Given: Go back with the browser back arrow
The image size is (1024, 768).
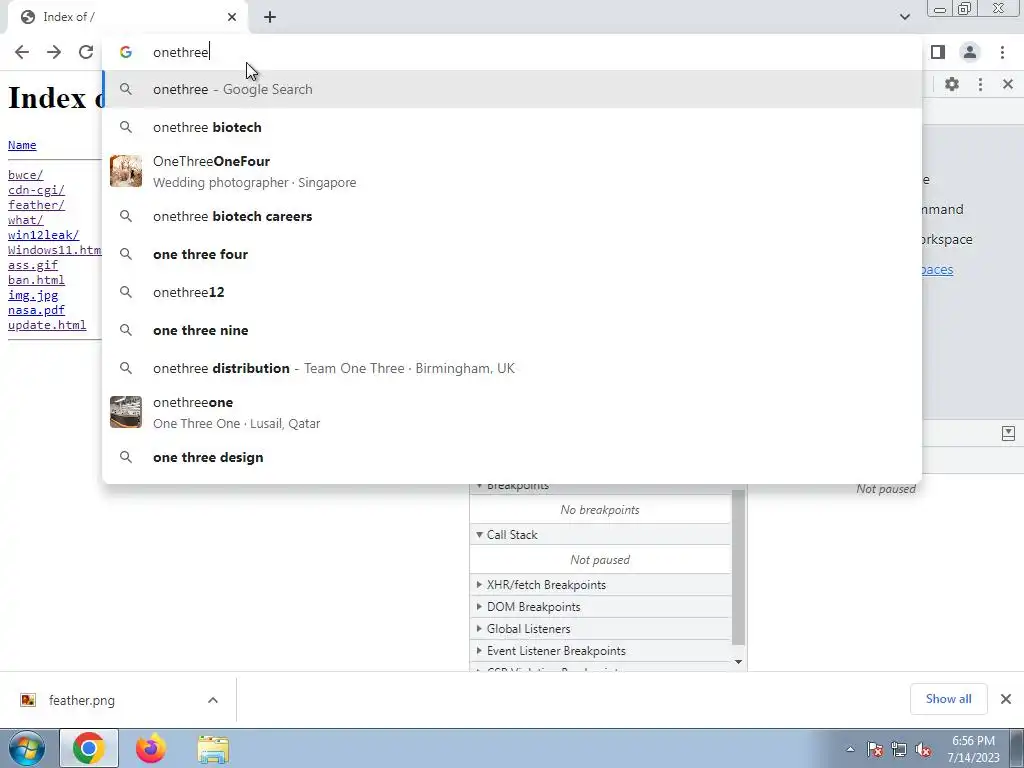Looking at the screenshot, I should (22, 52).
